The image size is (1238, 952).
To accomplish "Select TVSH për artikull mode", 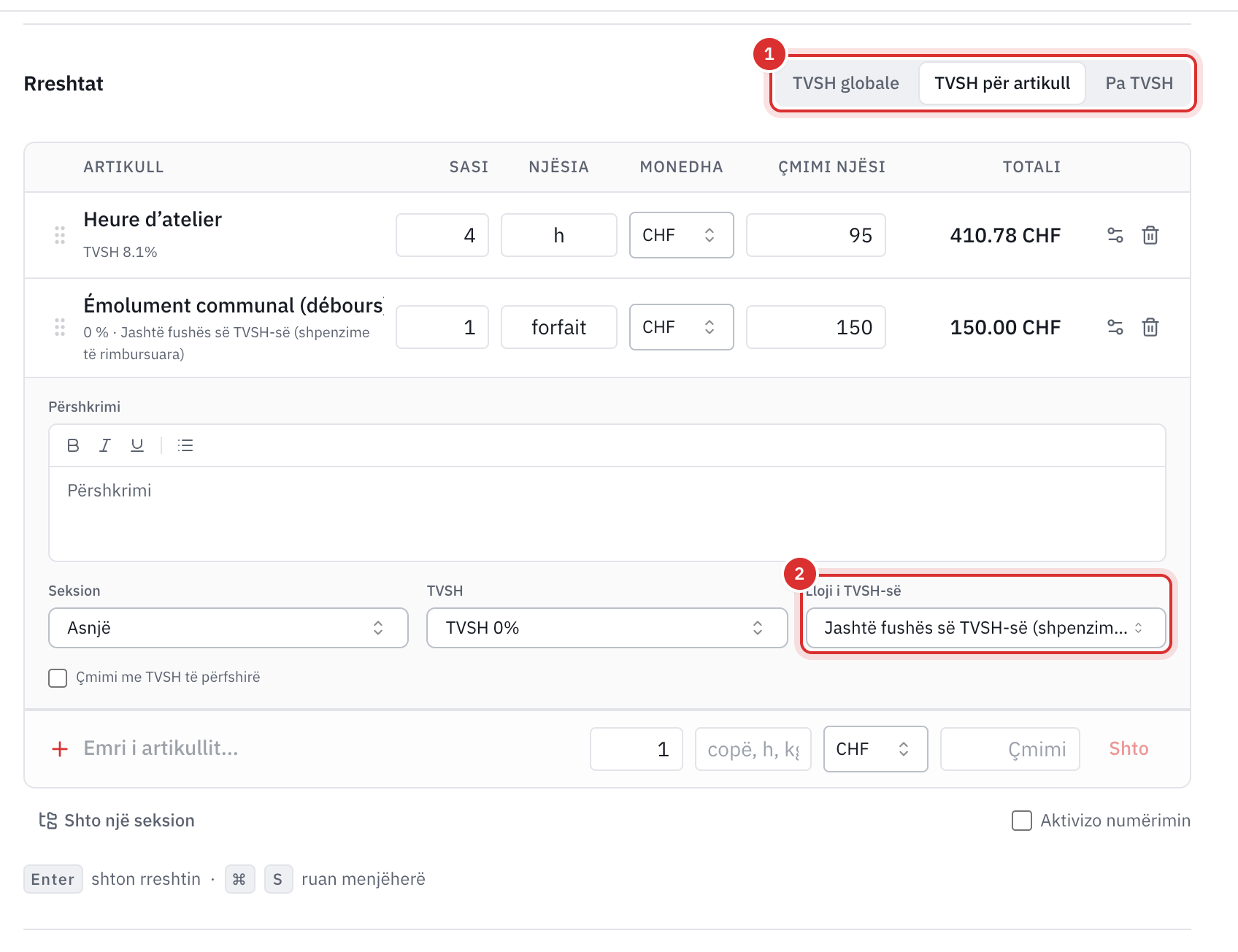I will click(1002, 83).
